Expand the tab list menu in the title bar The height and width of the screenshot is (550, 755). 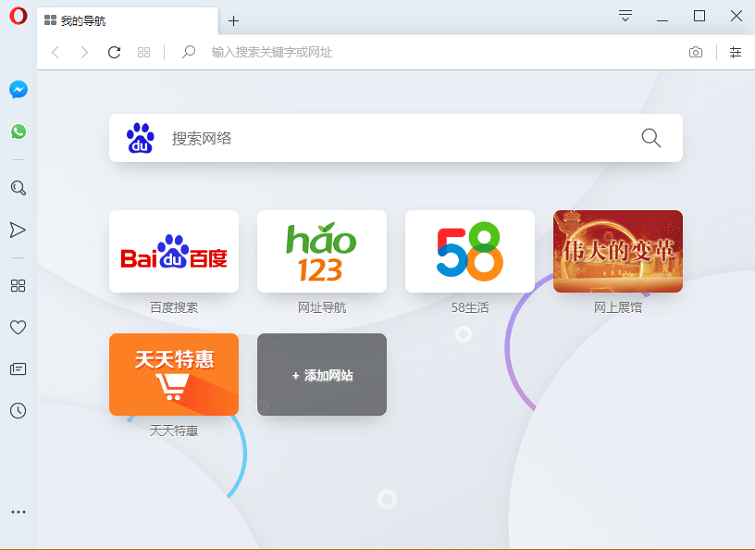(625, 16)
